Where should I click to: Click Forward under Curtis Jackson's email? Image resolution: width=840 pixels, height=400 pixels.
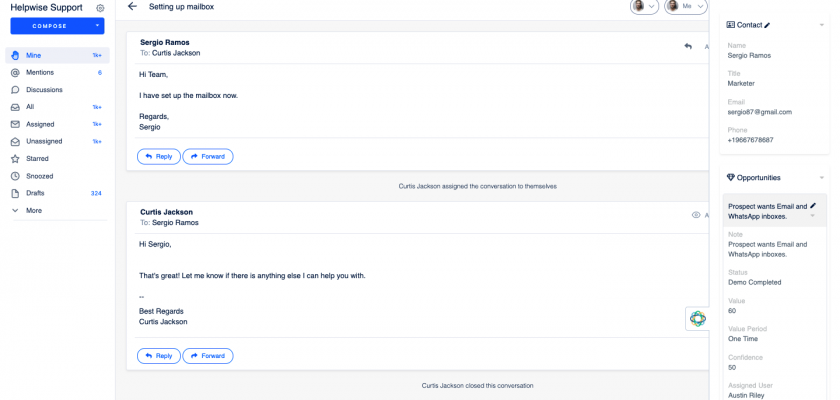point(207,356)
